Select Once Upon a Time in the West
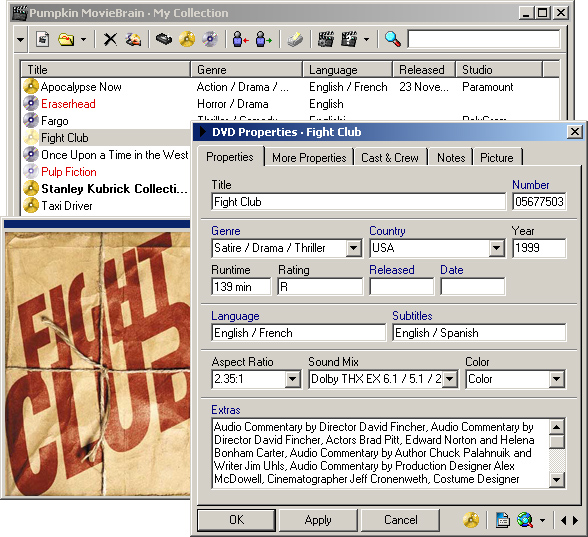The image size is (588, 537). (115, 155)
